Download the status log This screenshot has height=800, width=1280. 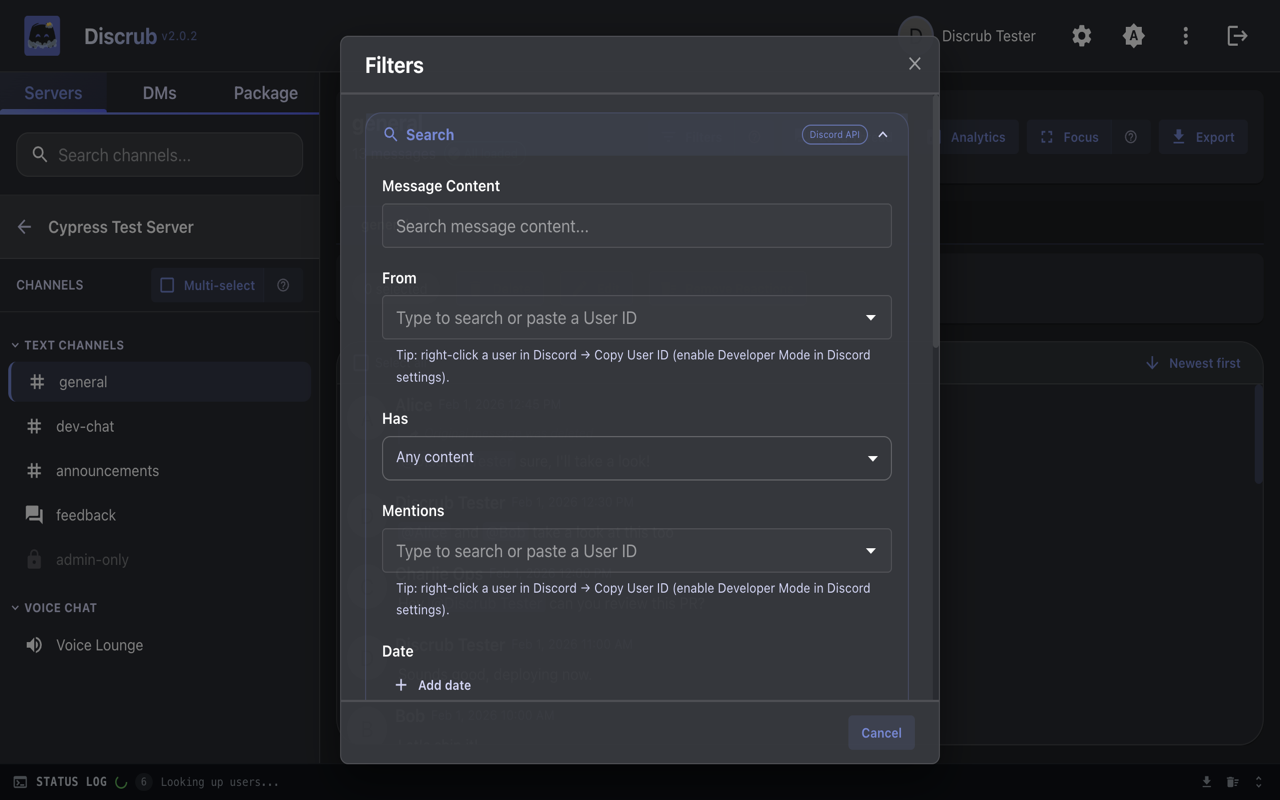click(1206, 782)
